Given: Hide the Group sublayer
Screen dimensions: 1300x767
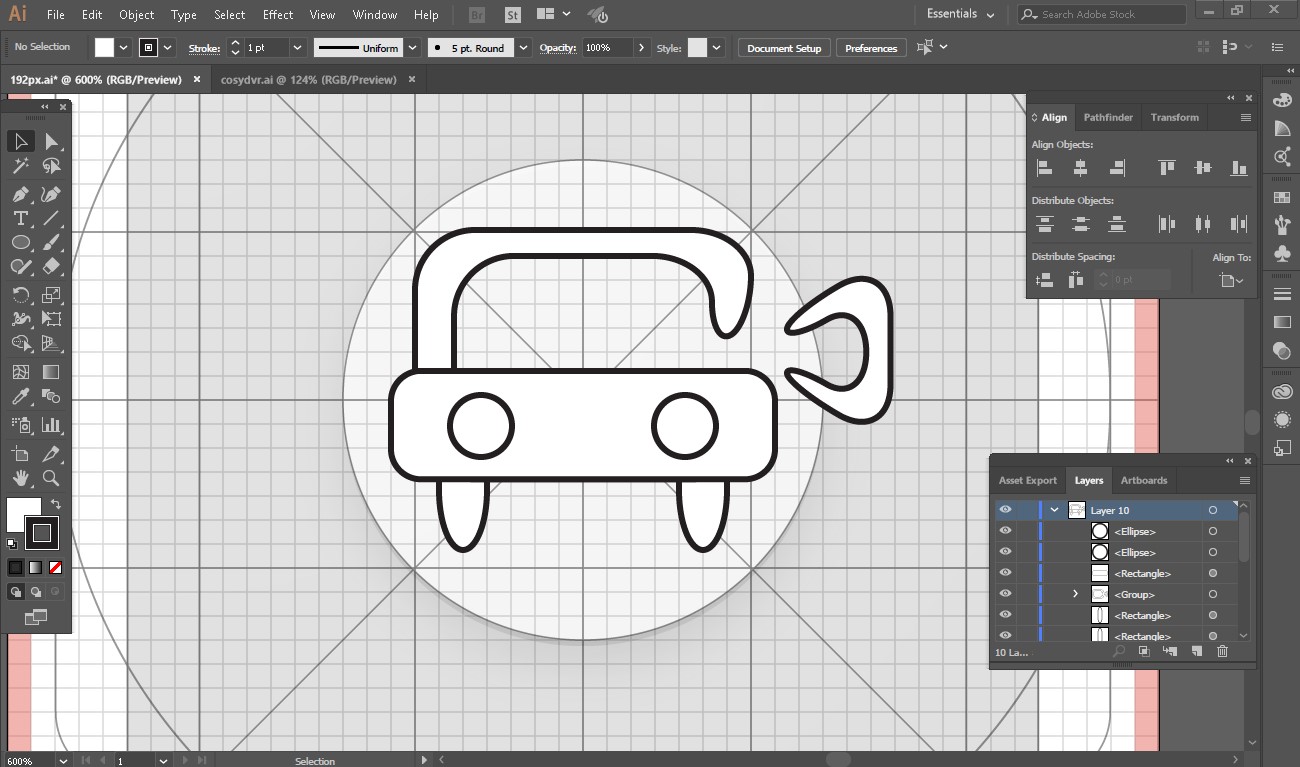Looking at the screenshot, I should 1006,594.
